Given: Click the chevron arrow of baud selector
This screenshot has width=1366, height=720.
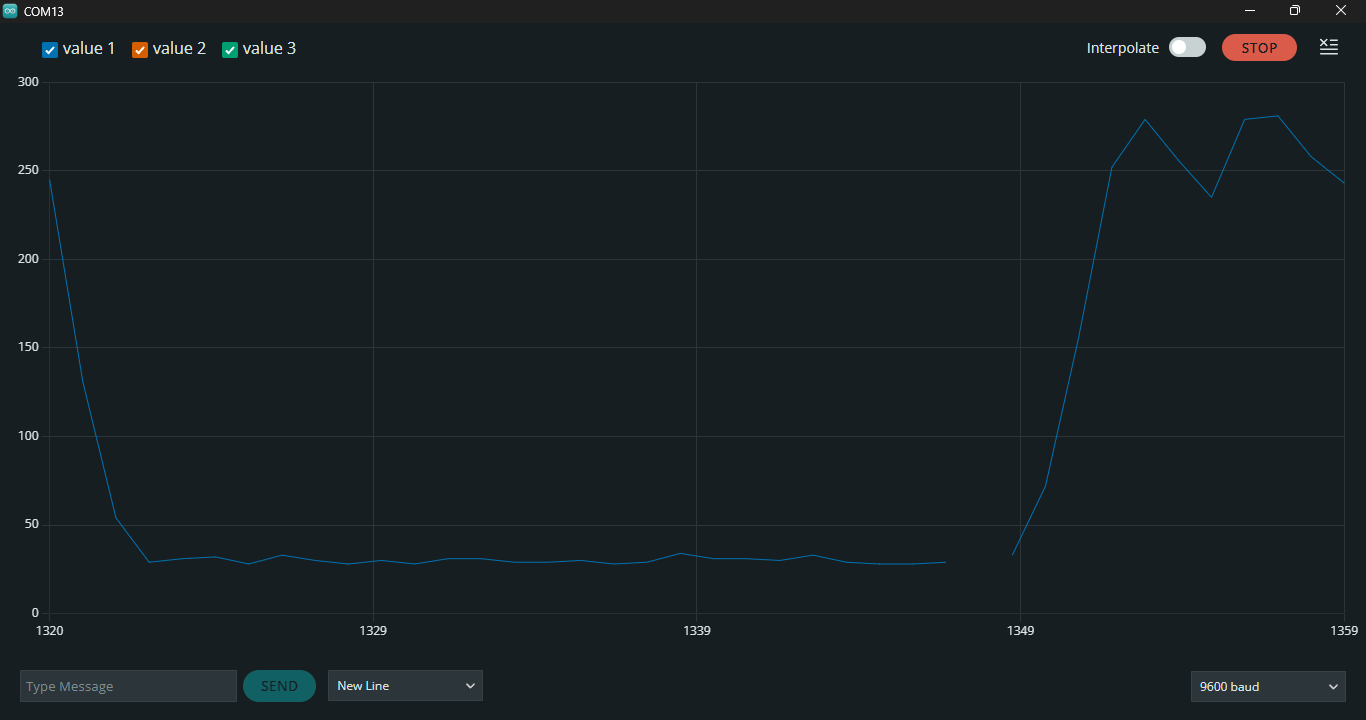Looking at the screenshot, I should (x=1332, y=686).
